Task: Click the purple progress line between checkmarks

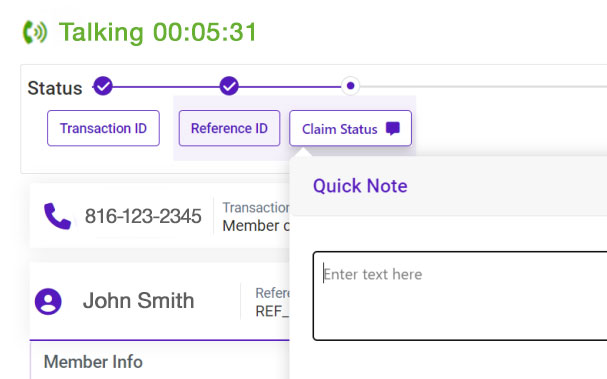Action: point(166,86)
